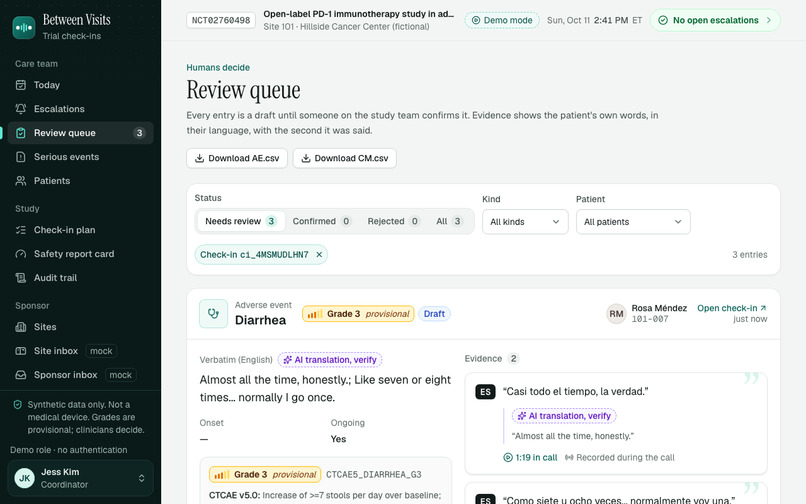The height and width of the screenshot is (504, 806).
Task: Click the Review queue clipboard icon
Action: [x=21, y=133]
